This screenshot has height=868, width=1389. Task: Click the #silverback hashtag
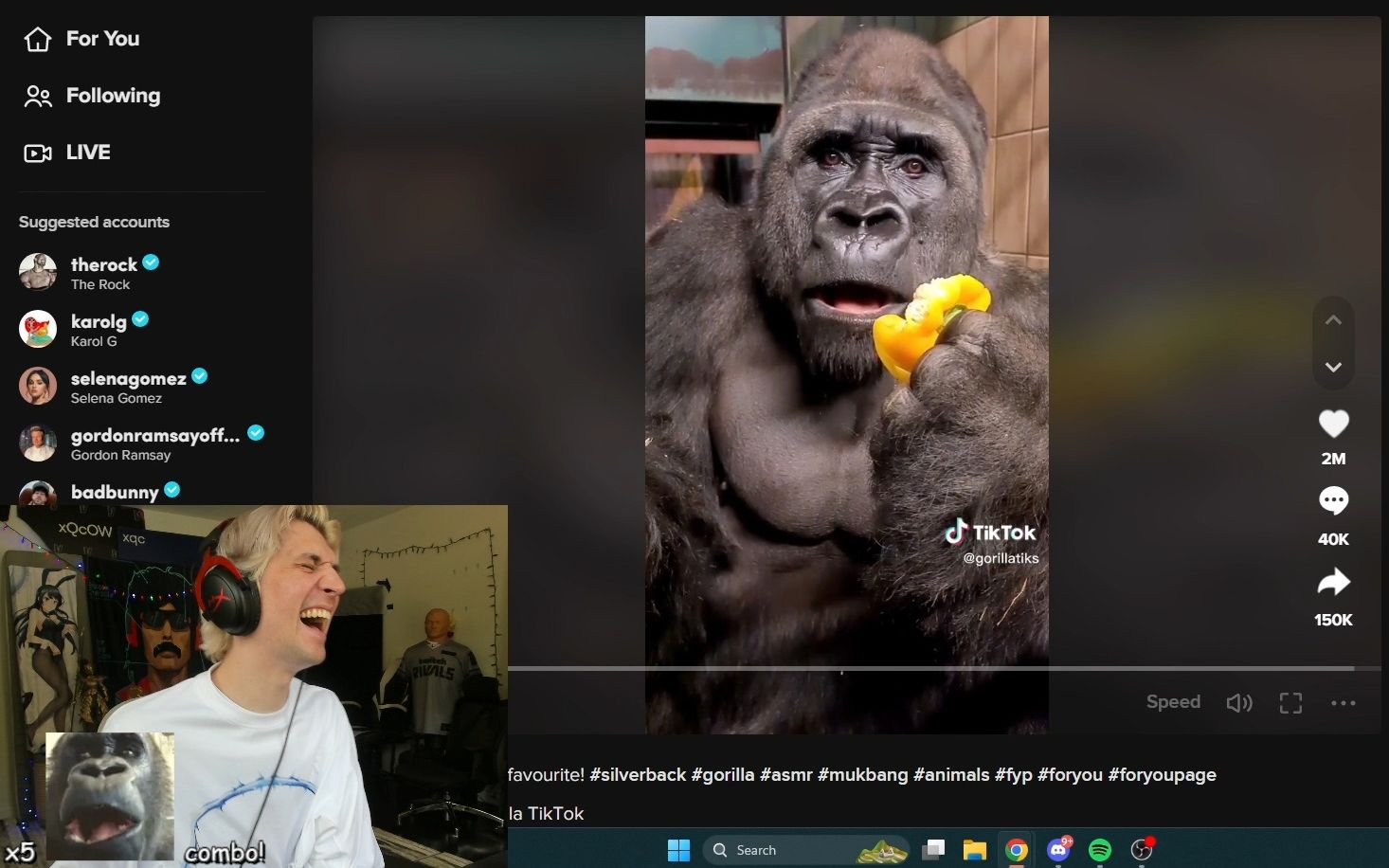click(638, 775)
